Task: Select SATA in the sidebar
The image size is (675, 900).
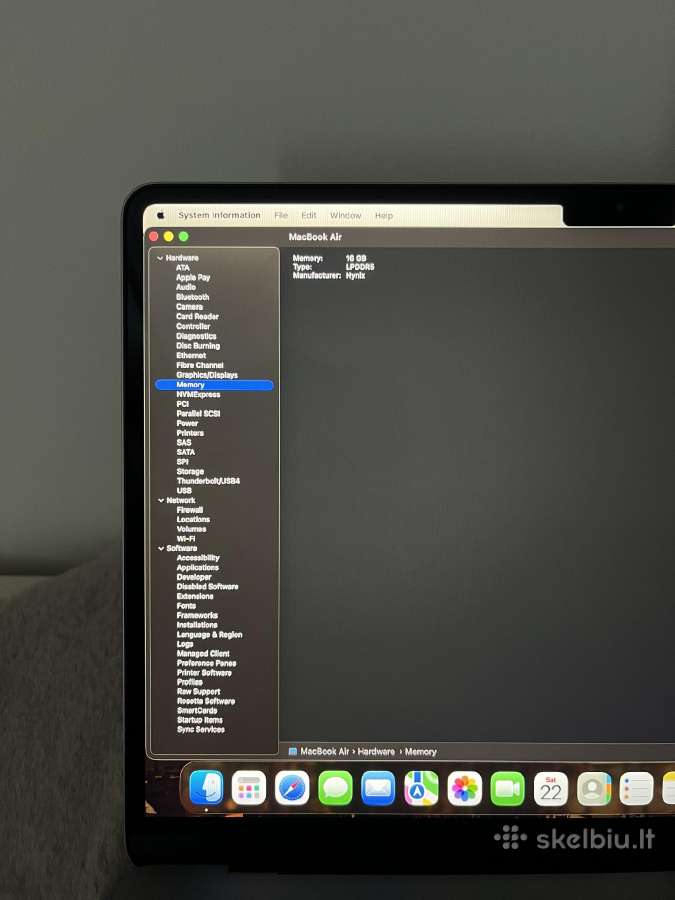Action: (185, 452)
